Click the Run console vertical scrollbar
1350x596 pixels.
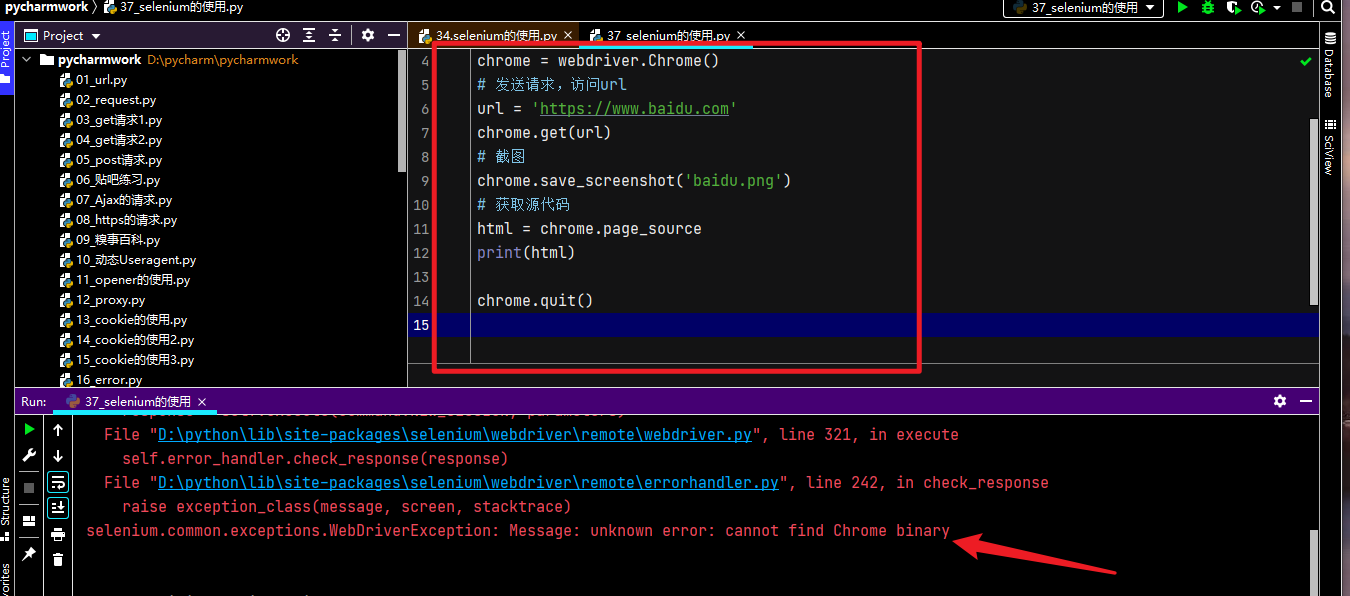[1314, 563]
